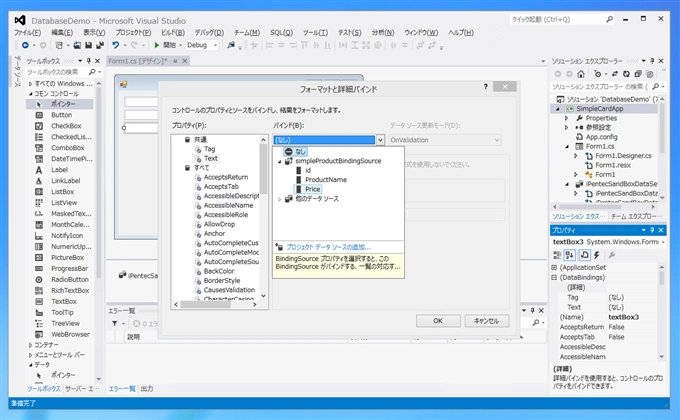Select the Tag property in property list
Screen dimensions: 680x420
209,149
